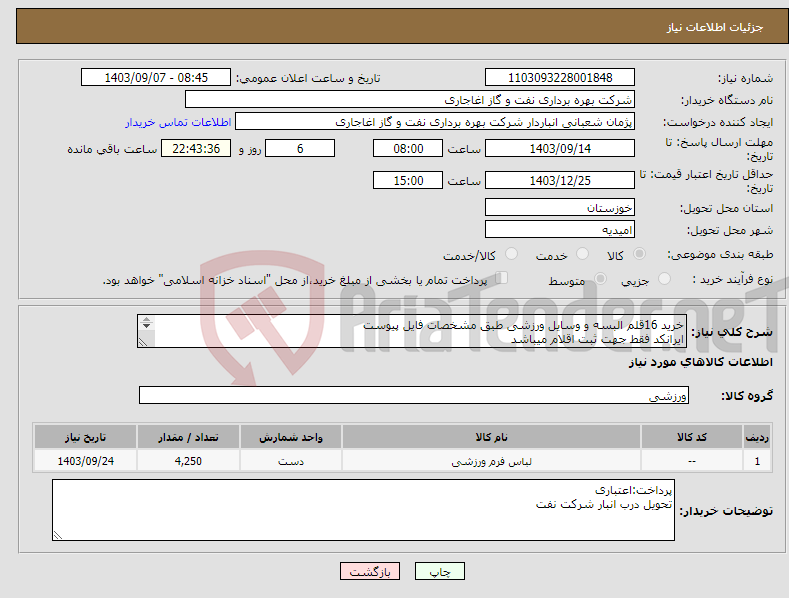Click the resize handle of buyer notes box

point(58,536)
